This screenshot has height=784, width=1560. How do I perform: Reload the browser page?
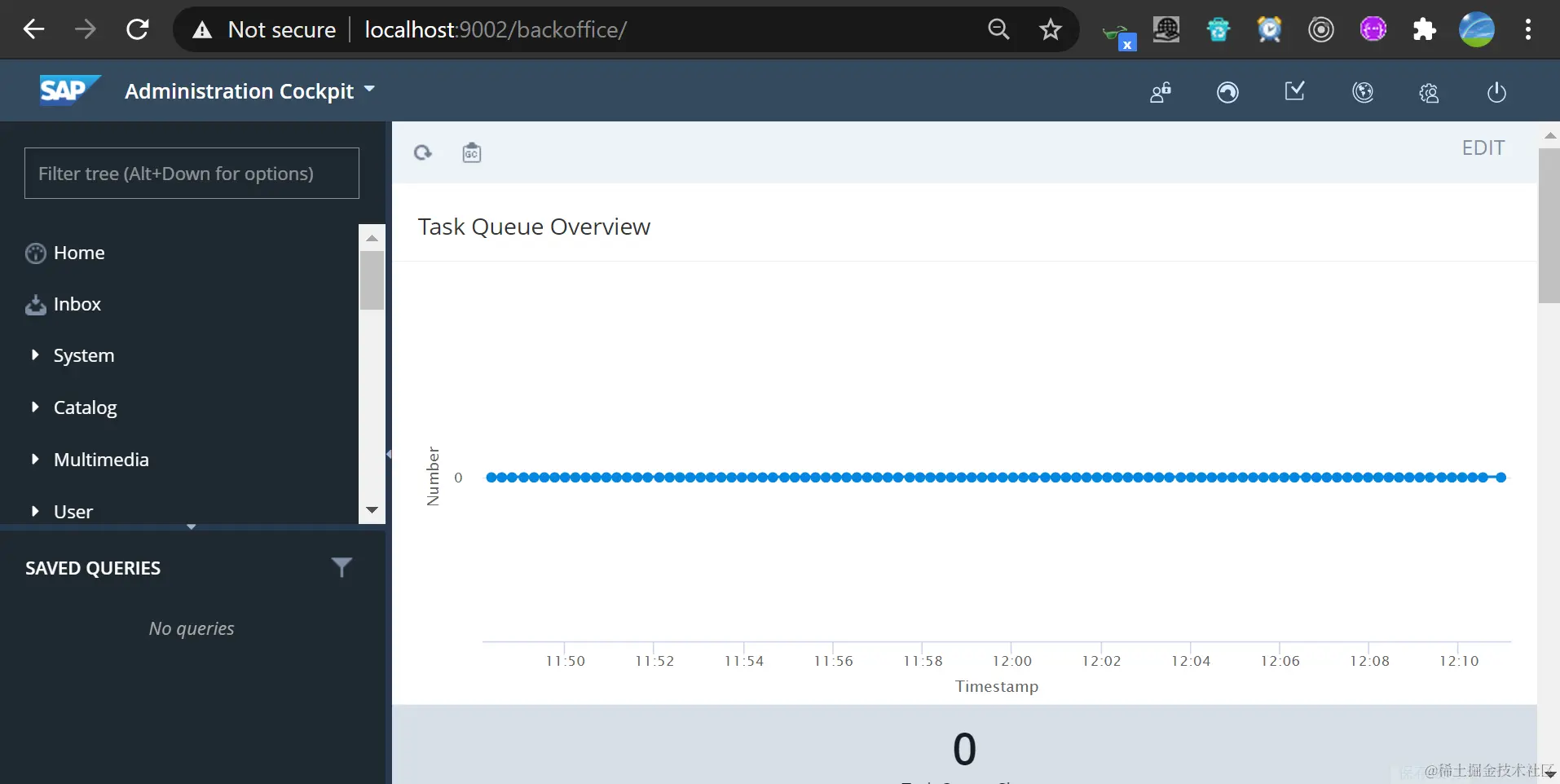tap(138, 30)
